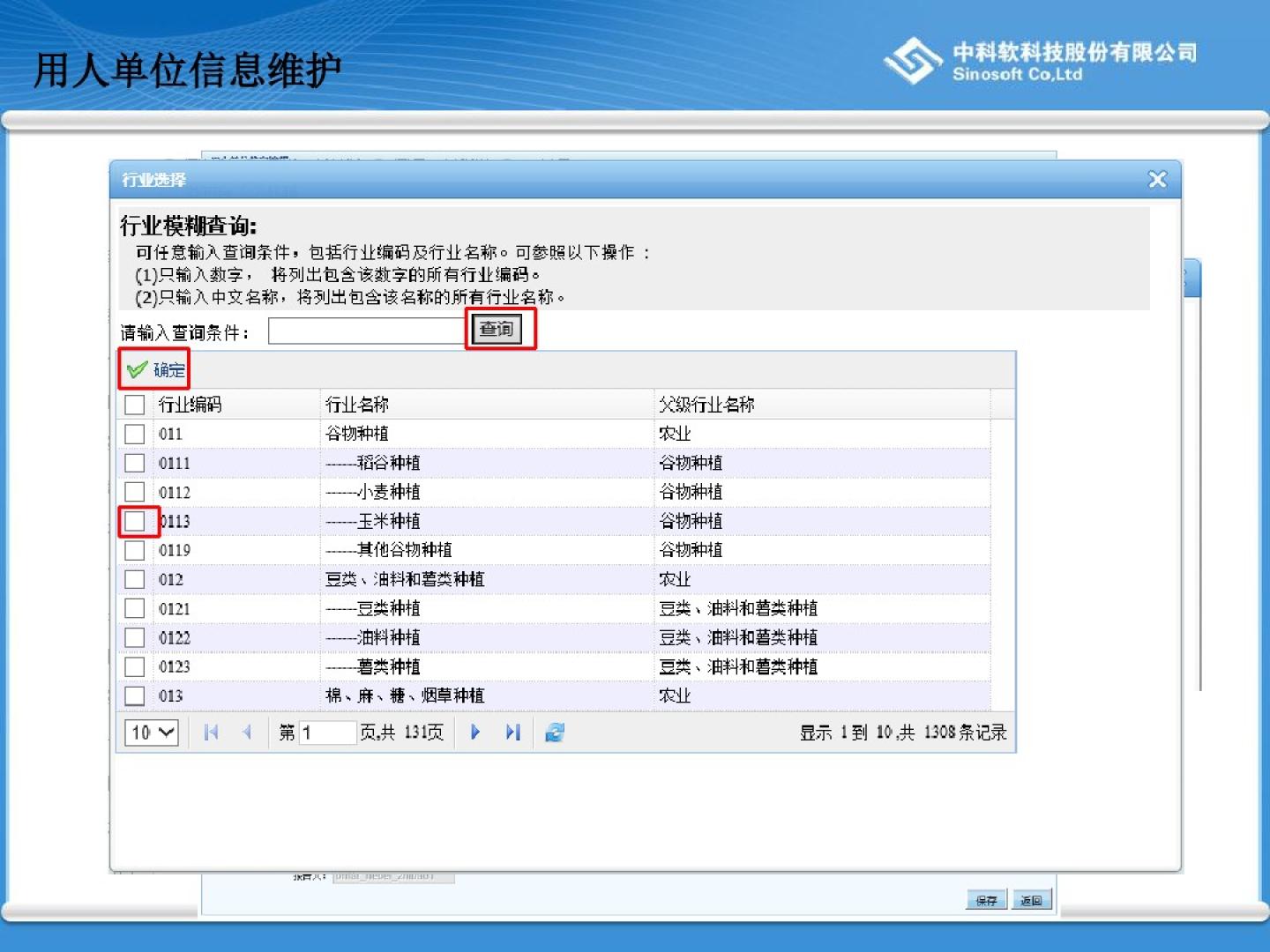Select checkbox for 稻谷种植 row
The image size is (1270, 952).
click(135, 463)
